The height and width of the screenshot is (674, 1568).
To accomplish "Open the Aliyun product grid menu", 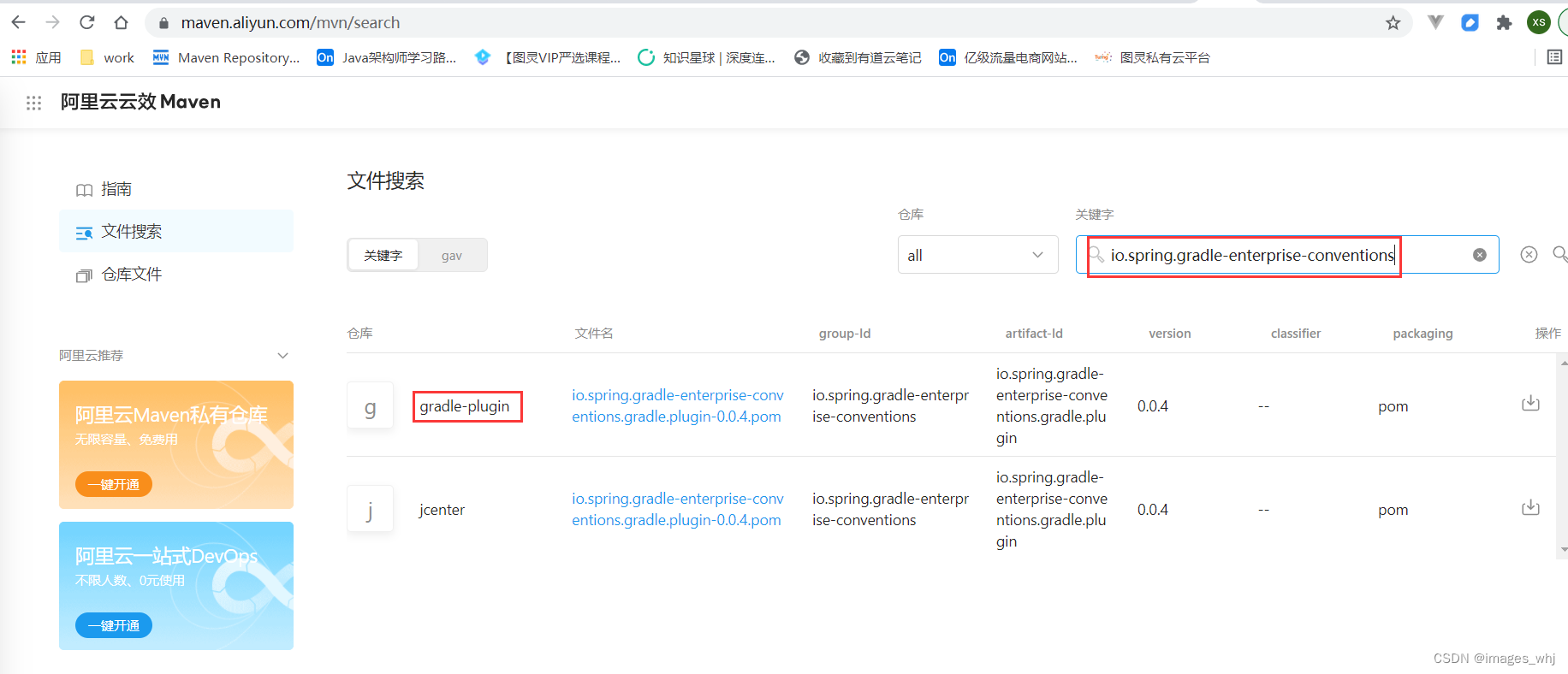I will point(33,103).
